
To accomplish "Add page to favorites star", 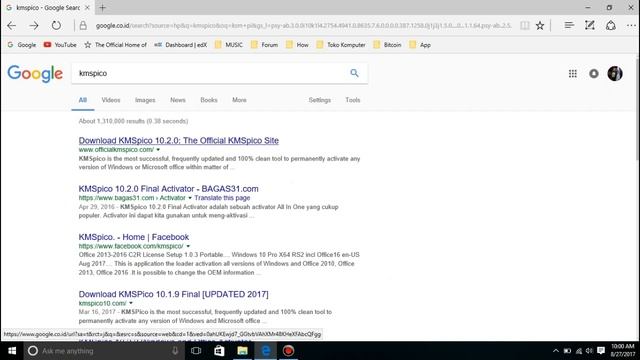I will point(540,26).
